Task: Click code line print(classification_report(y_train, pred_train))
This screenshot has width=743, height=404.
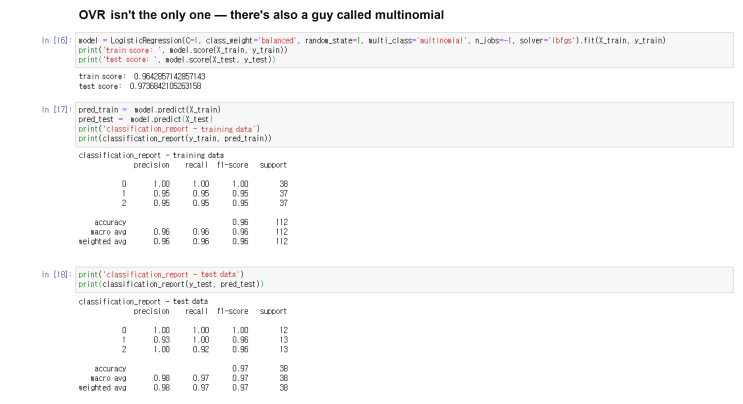Action: pyautogui.click(x=175, y=138)
